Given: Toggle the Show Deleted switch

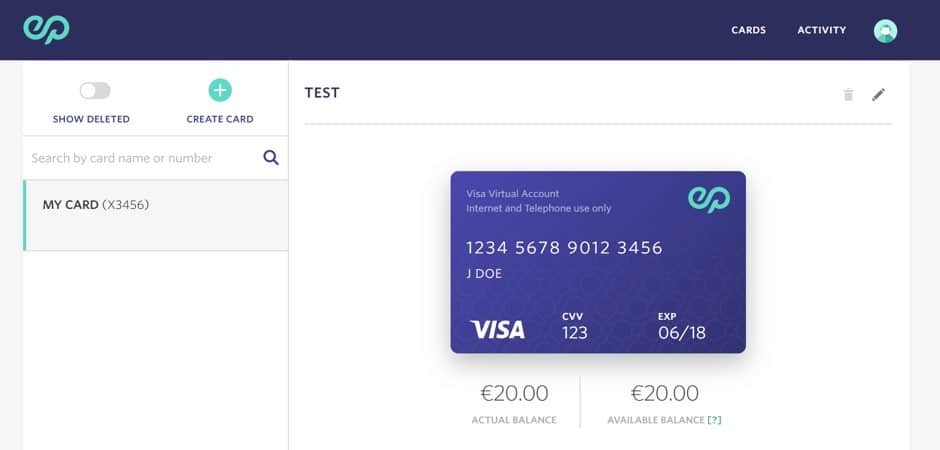Looking at the screenshot, I should pyautogui.click(x=95, y=90).
